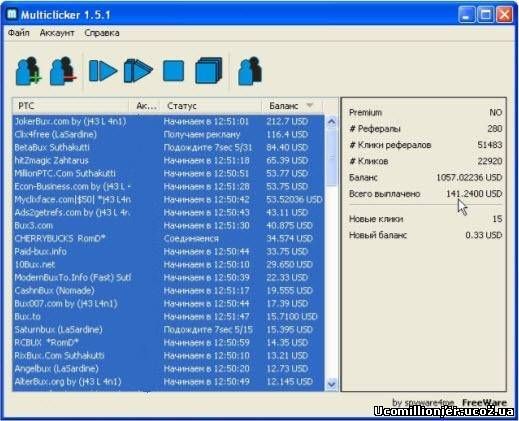Viewport: 519px width, 421px height.
Task: Select the Ads2getrefs.com row
Action: (168, 212)
